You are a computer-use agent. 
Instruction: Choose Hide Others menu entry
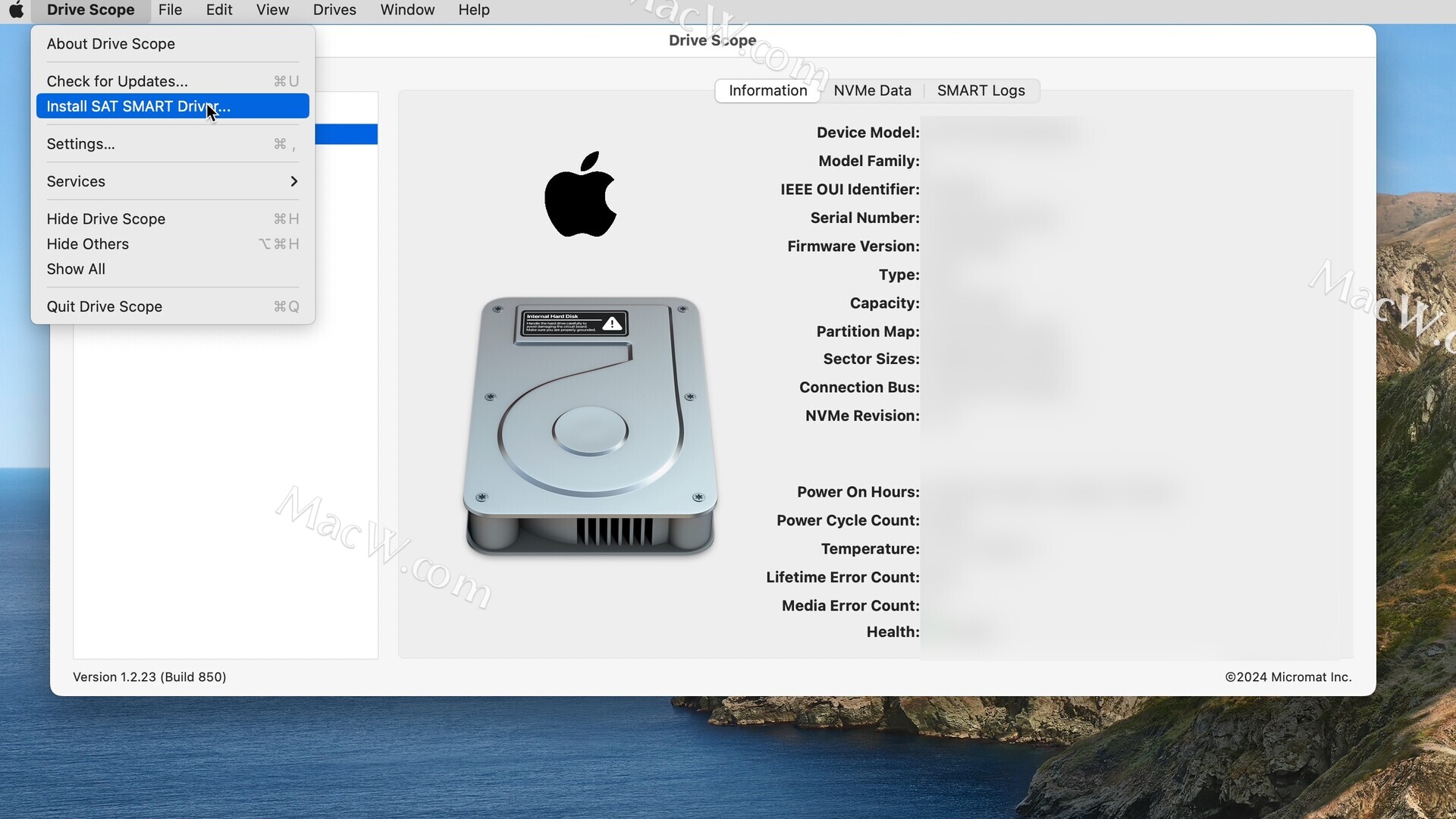pyautogui.click(x=87, y=244)
